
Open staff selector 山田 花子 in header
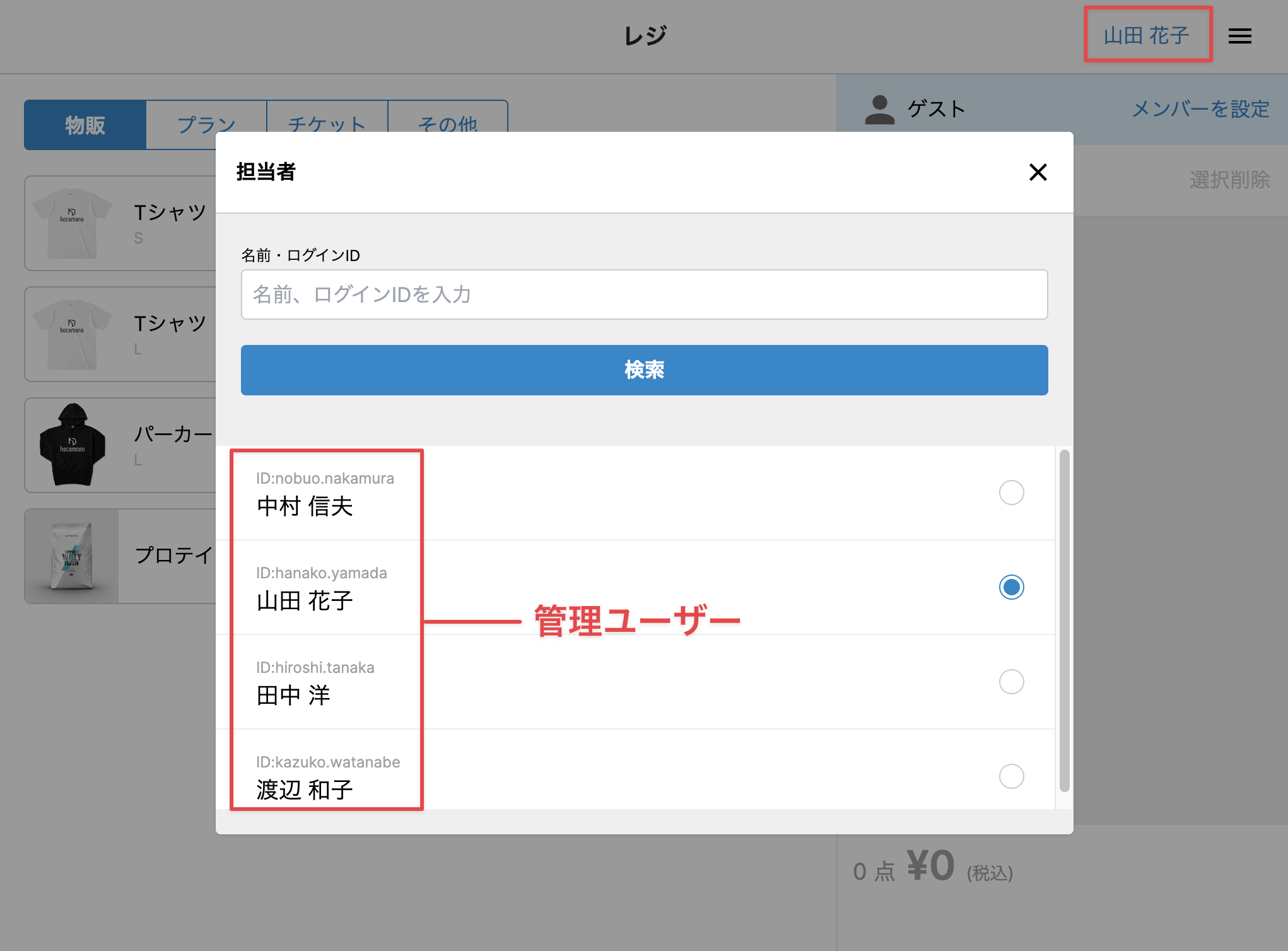[1147, 35]
